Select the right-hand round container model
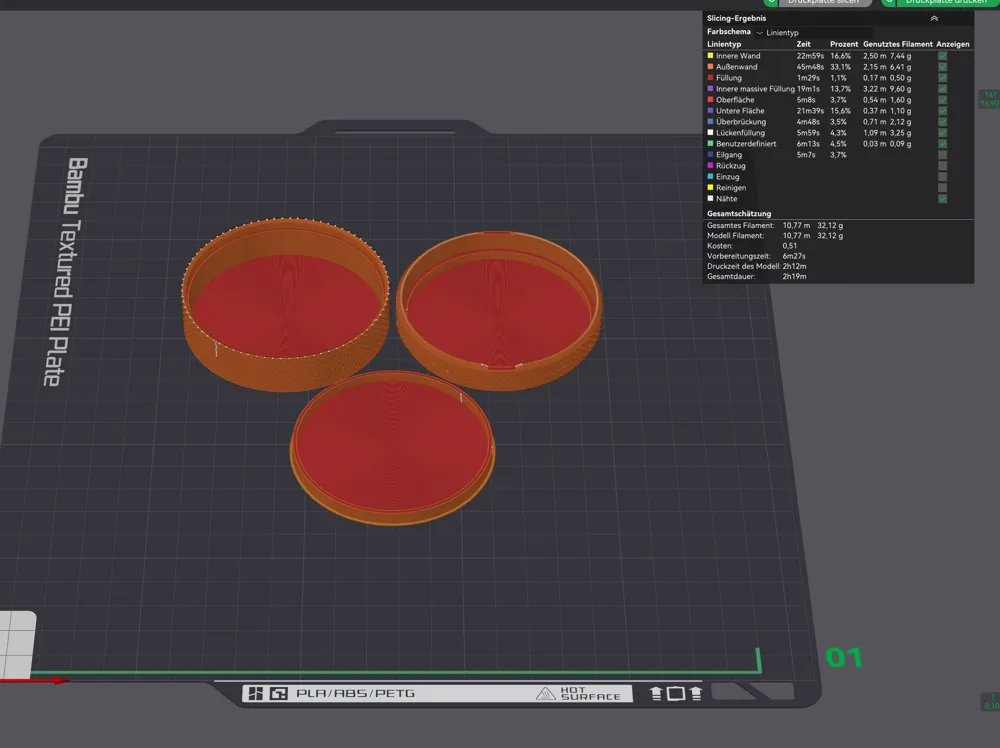This screenshot has width=1000, height=748. pos(500,305)
